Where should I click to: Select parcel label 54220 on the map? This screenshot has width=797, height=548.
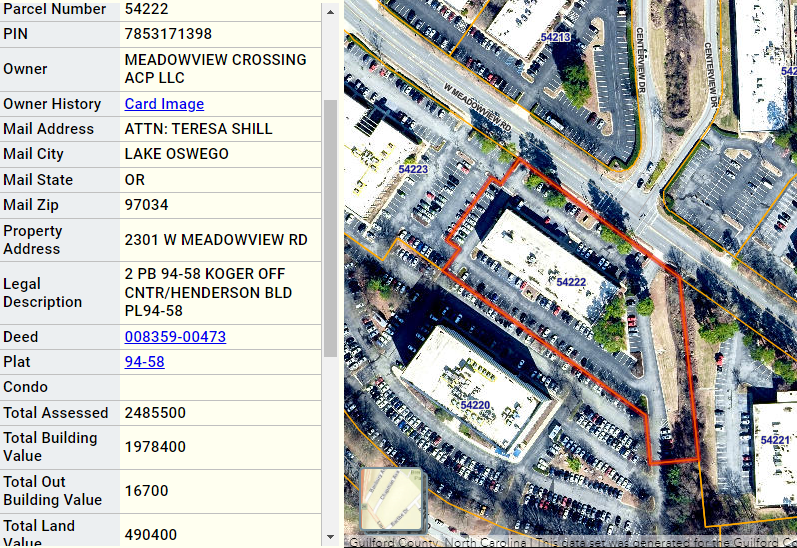[x=474, y=405]
